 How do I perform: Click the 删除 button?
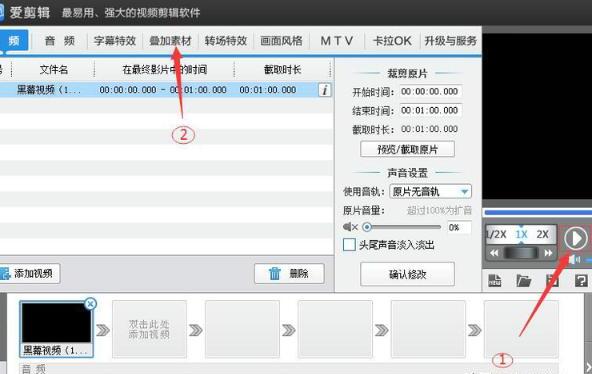289,273
